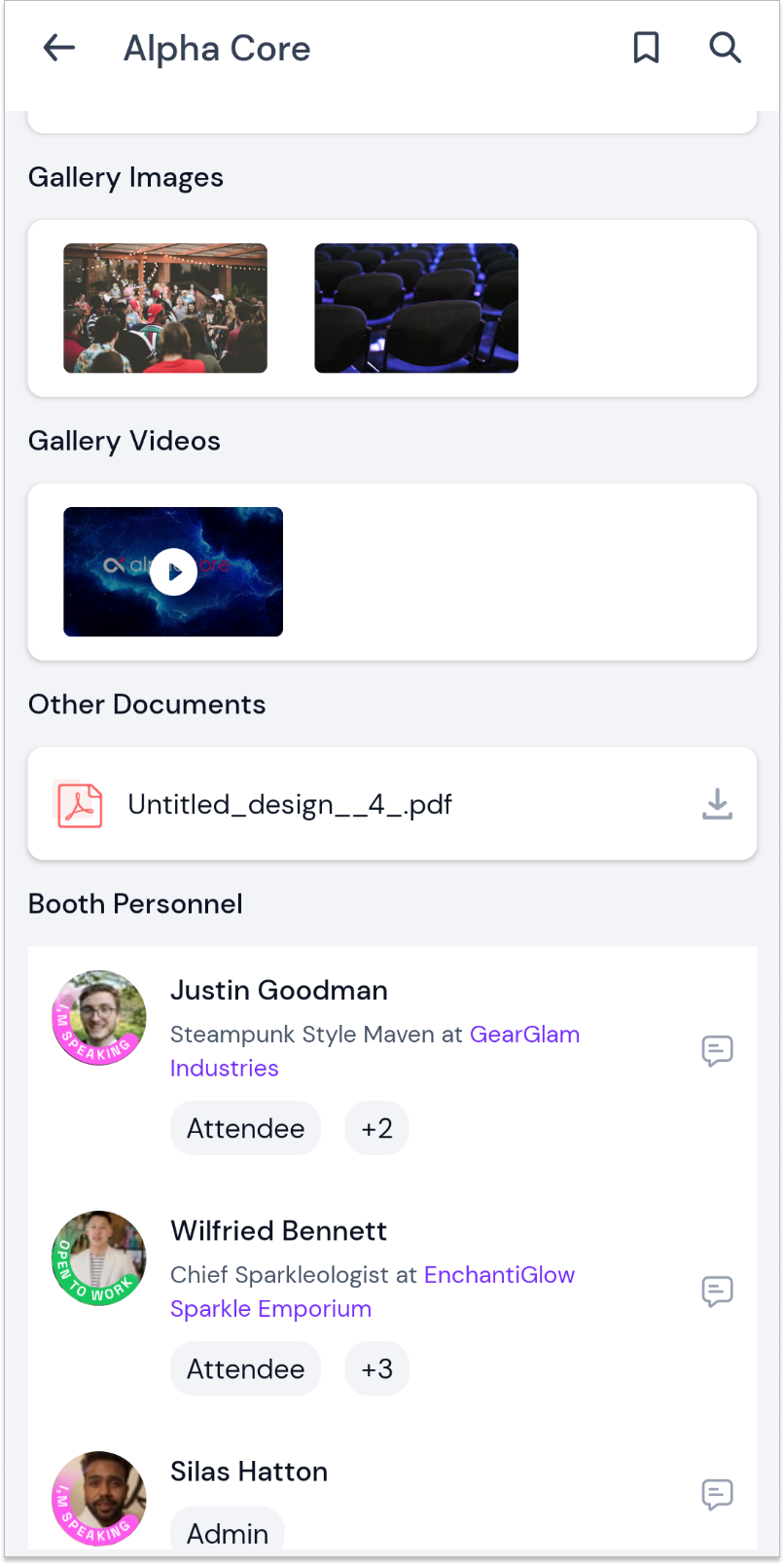Open the GearGlam Industries link

tap(374, 1051)
